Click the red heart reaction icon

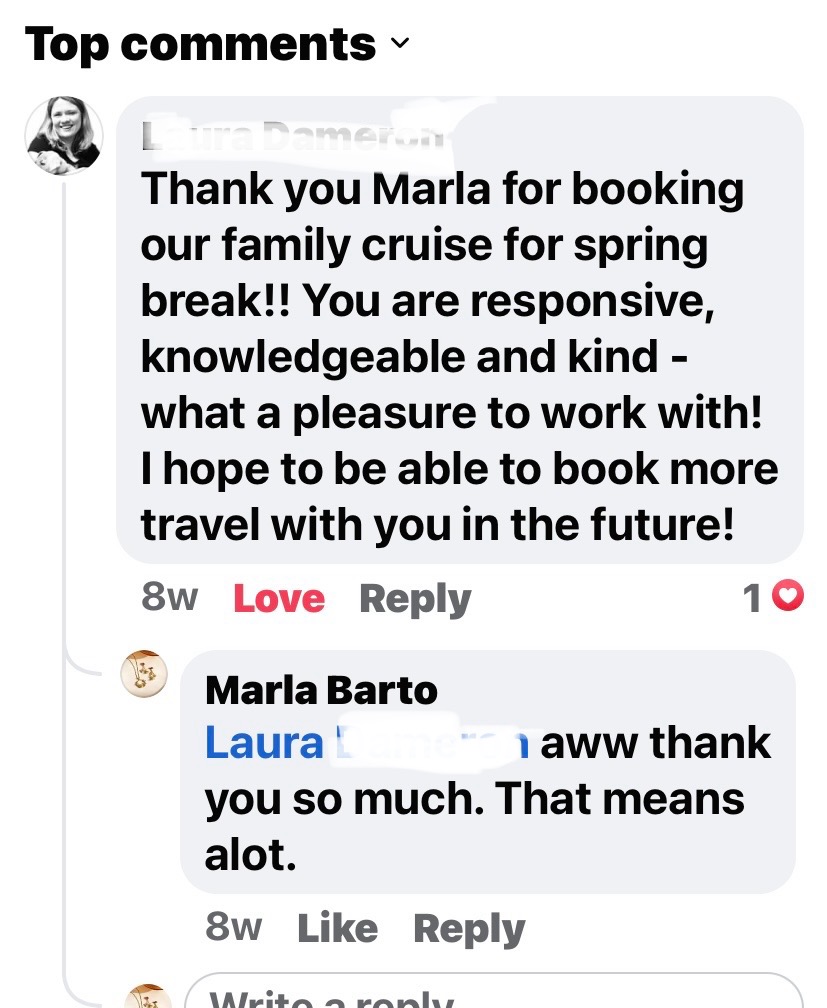point(790,598)
